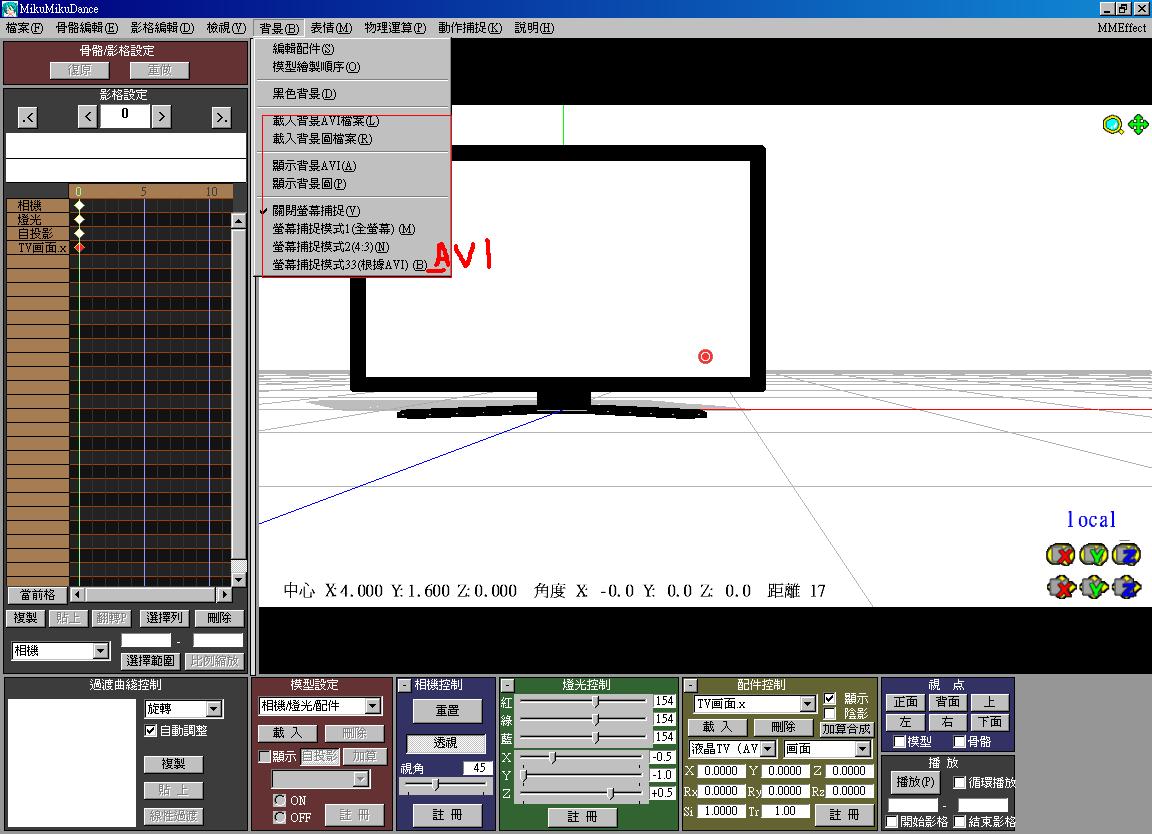Enable the 陰影 checkbox in 配件控制
The width and height of the screenshot is (1152, 834).
(x=829, y=713)
